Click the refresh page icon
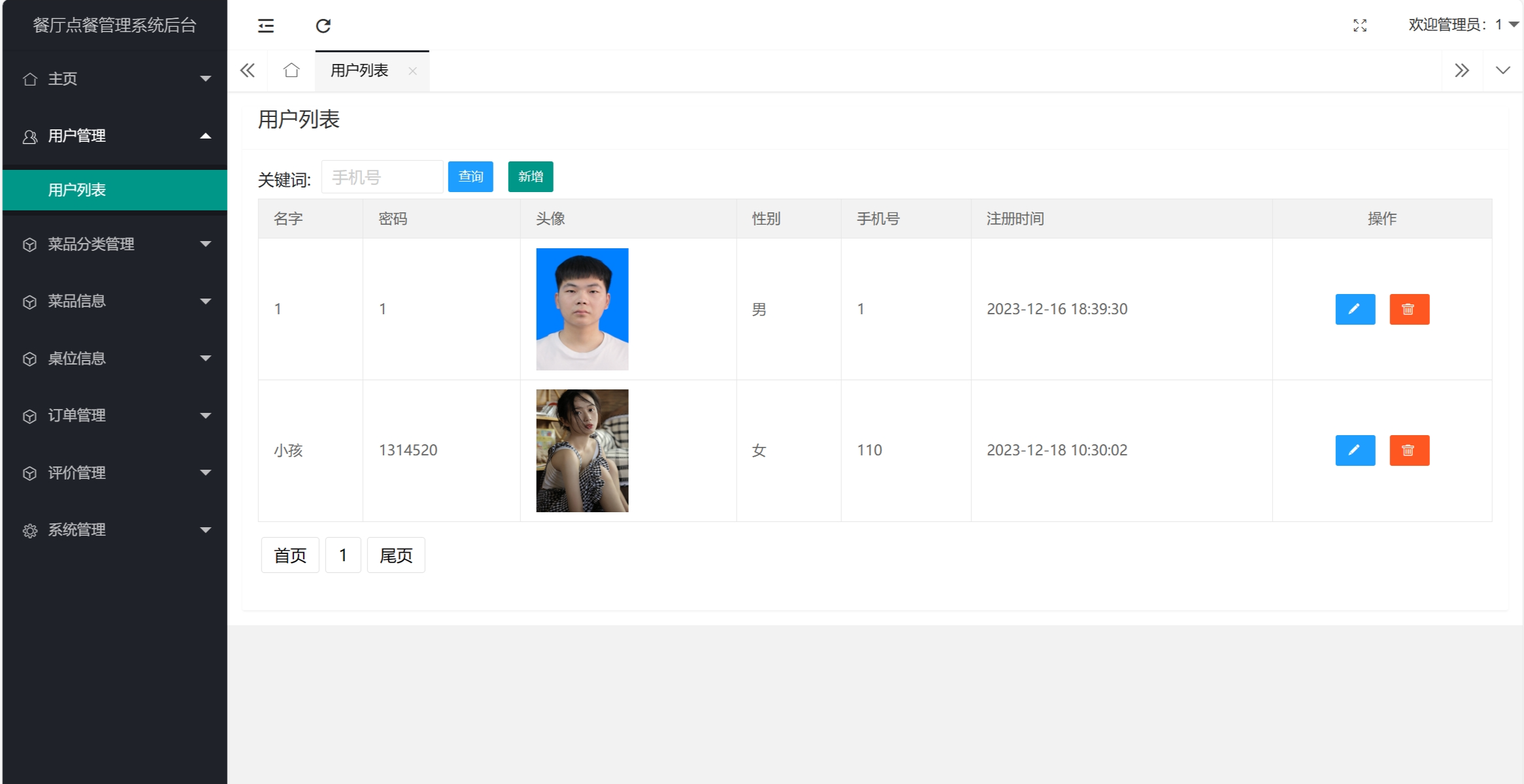The width and height of the screenshot is (1524, 784). (323, 25)
